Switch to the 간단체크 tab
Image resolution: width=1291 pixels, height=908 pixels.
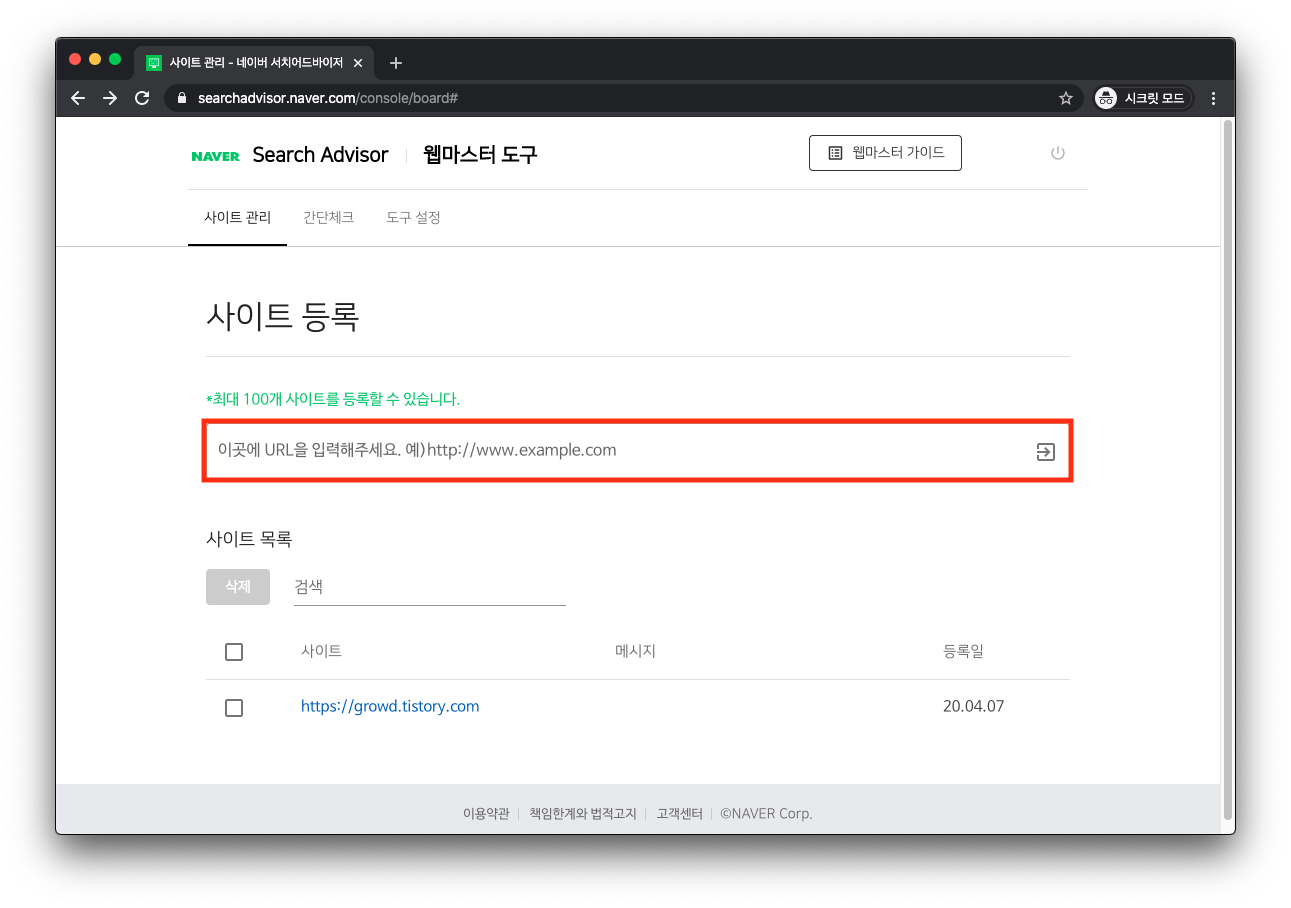(328, 217)
